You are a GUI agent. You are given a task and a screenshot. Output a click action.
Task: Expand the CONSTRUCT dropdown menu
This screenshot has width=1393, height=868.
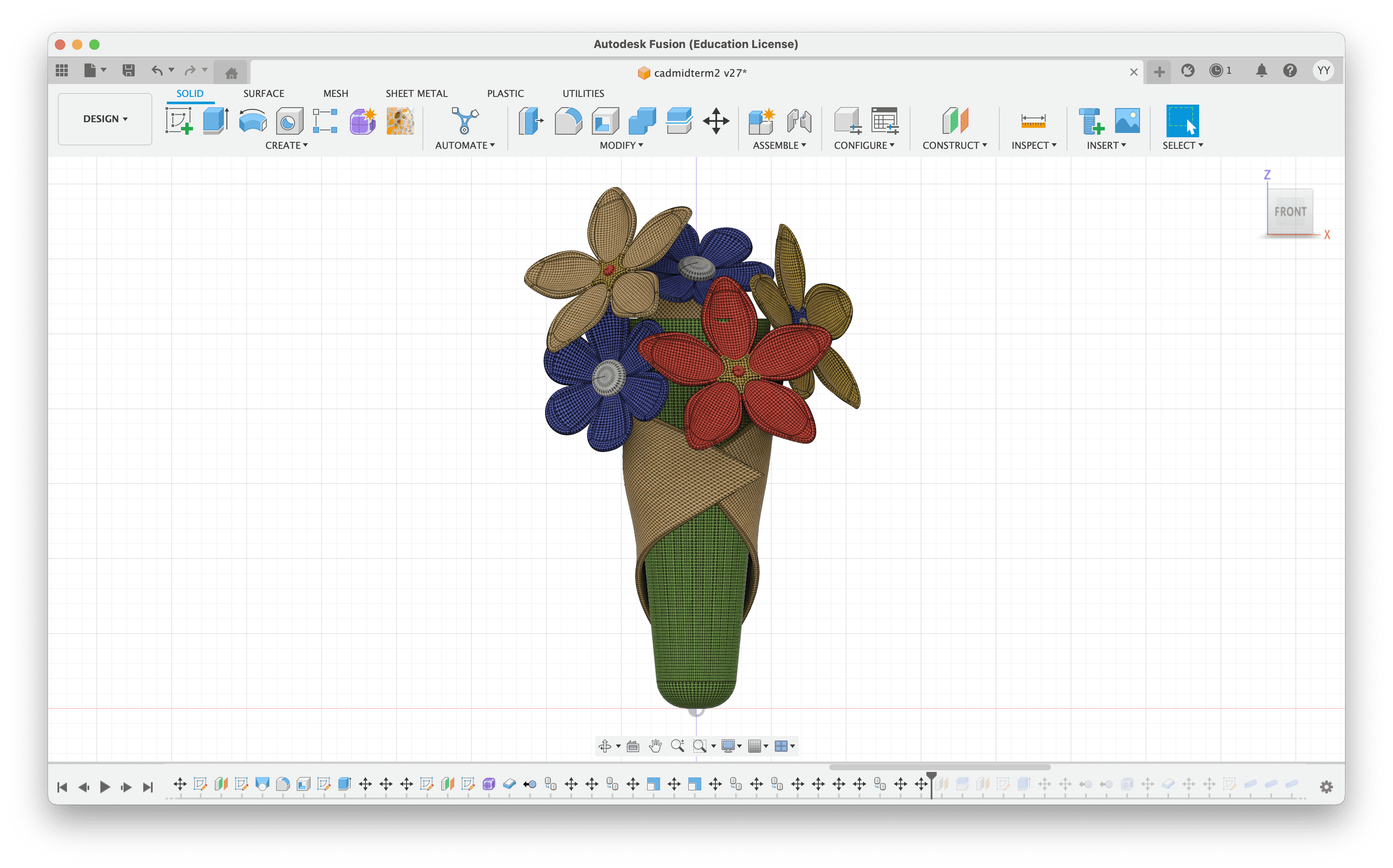(955, 145)
